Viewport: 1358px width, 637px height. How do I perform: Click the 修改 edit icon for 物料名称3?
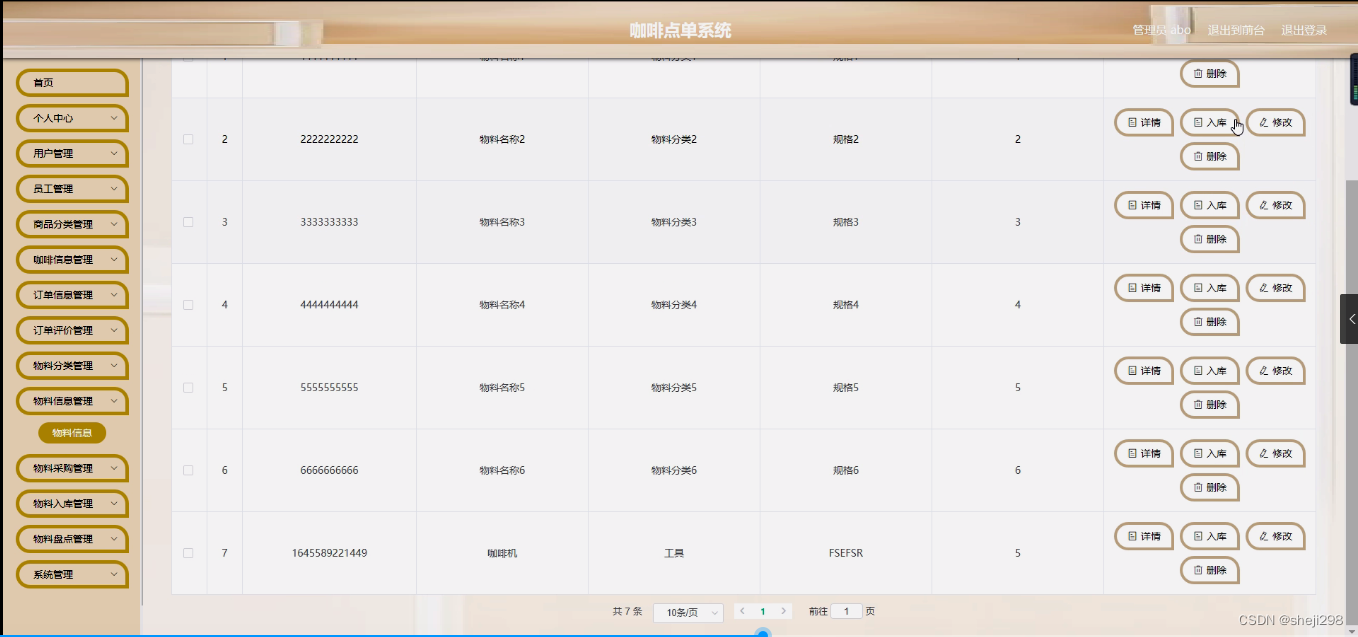tap(1275, 205)
